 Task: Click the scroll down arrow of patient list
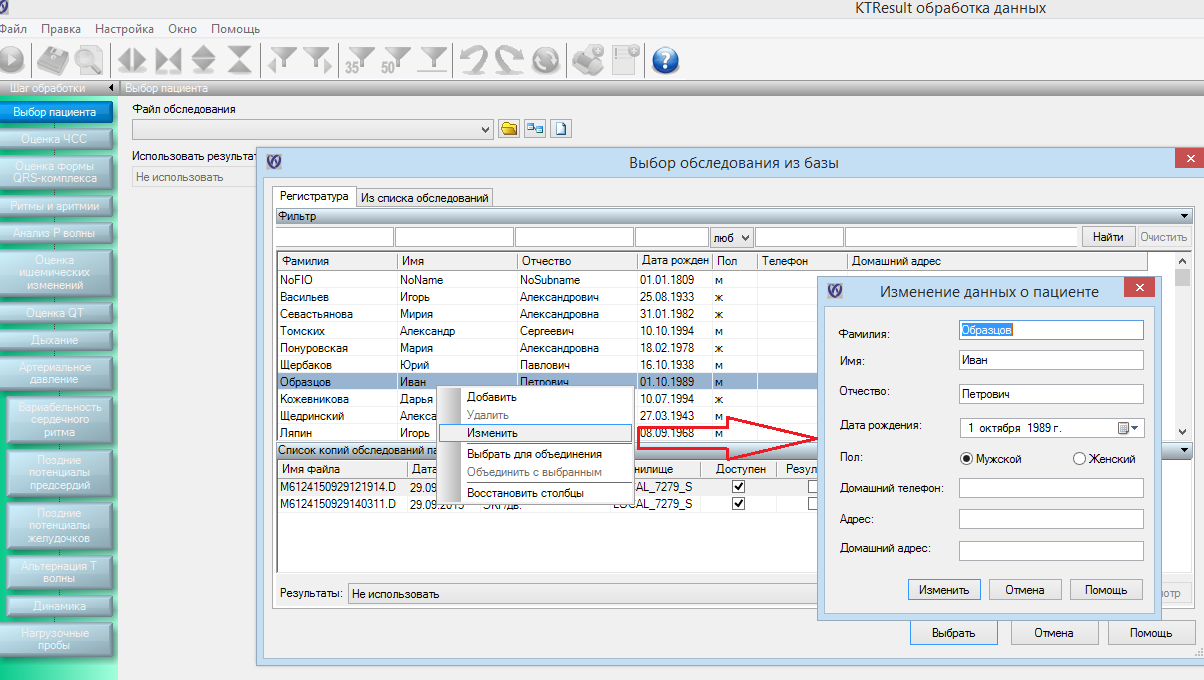[1183, 430]
